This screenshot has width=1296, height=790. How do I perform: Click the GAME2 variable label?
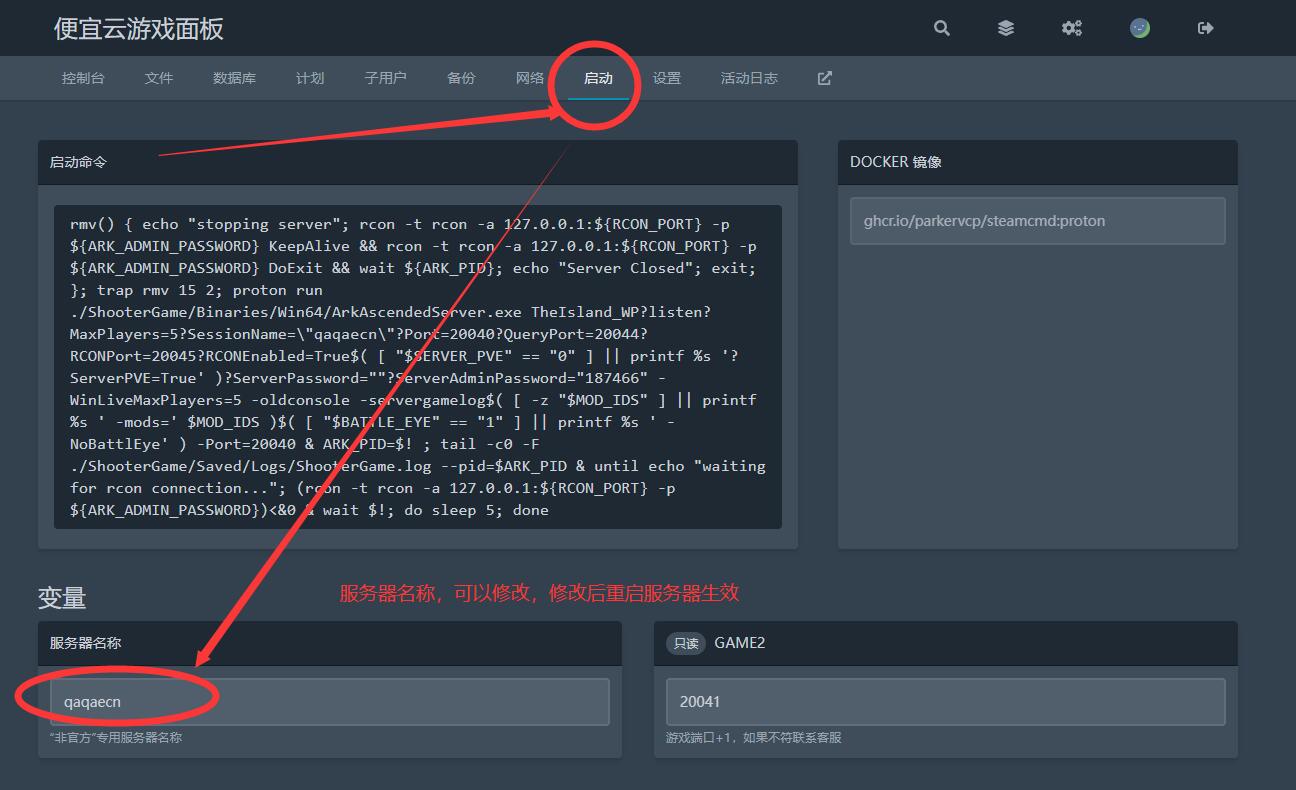click(x=740, y=643)
